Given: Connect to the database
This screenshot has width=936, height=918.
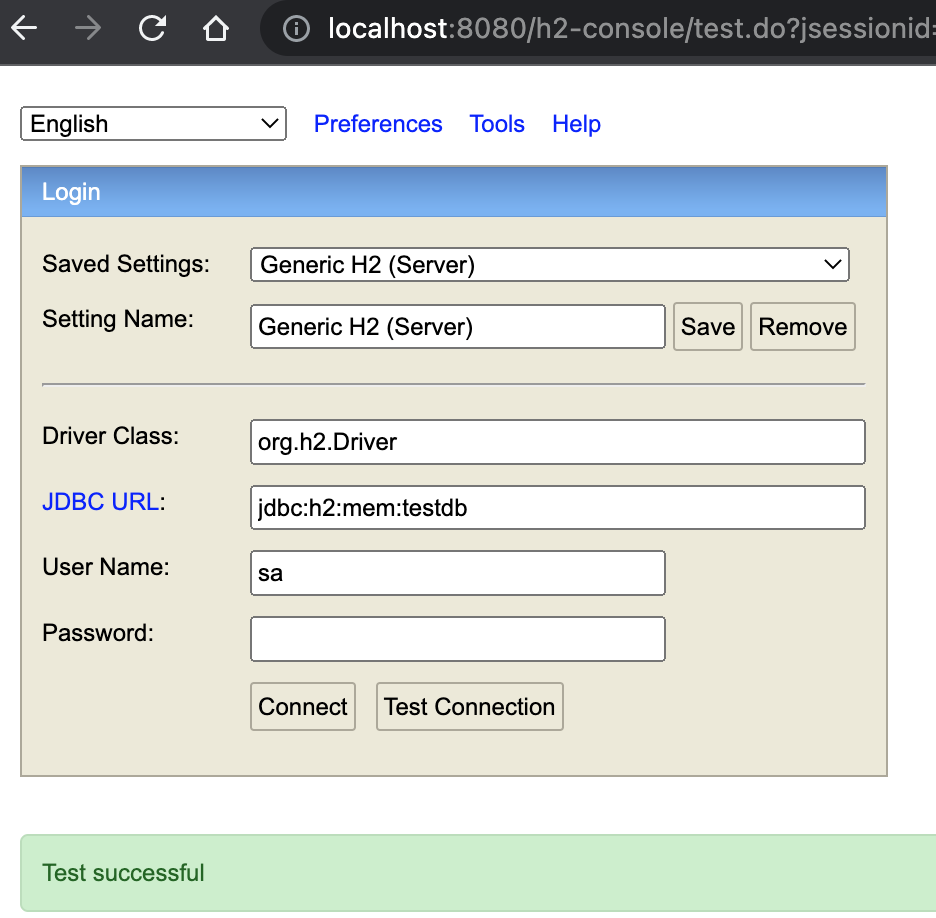Looking at the screenshot, I should point(303,707).
